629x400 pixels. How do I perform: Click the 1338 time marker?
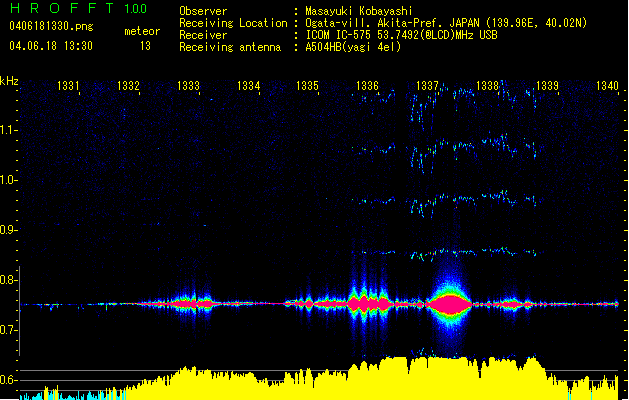pos(487,86)
